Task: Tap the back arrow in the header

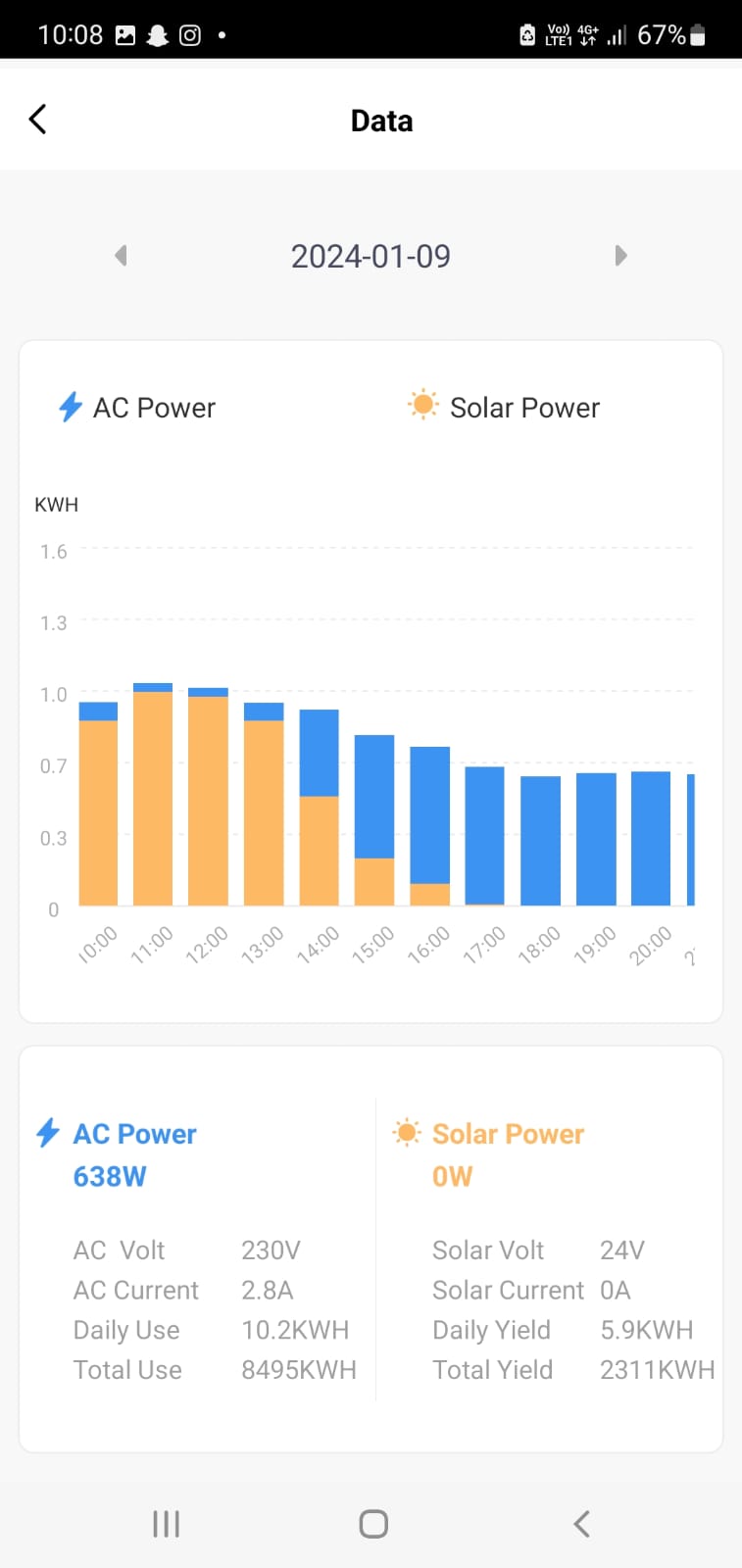Action: pyautogui.click(x=38, y=120)
